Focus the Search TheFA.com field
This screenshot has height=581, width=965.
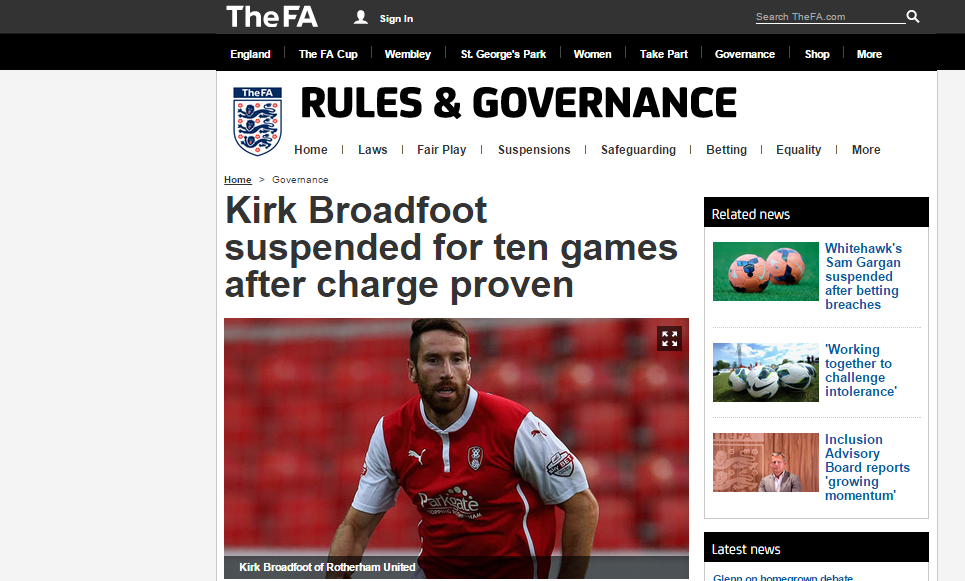tap(830, 17)
